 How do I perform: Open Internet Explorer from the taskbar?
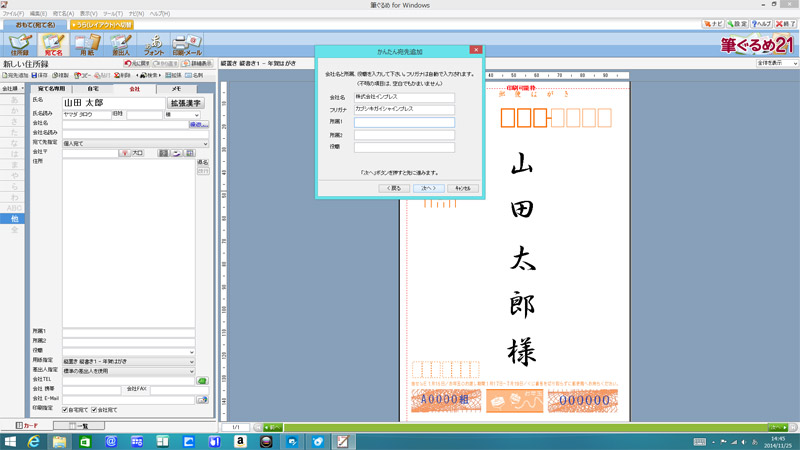[x=34, y=441]
